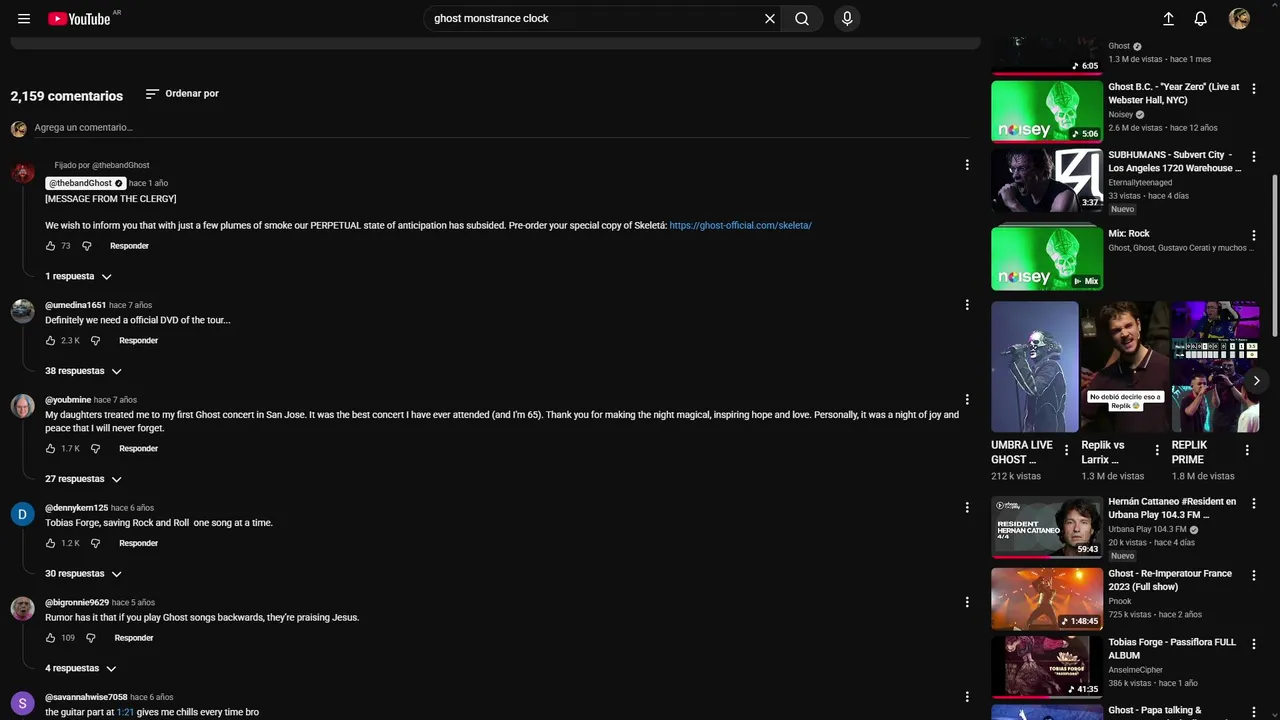Viewport: 1280px width, 720px height.
Task: Open options for 'Replik vs Larrix' short
Action: (x=1156, y=450)
